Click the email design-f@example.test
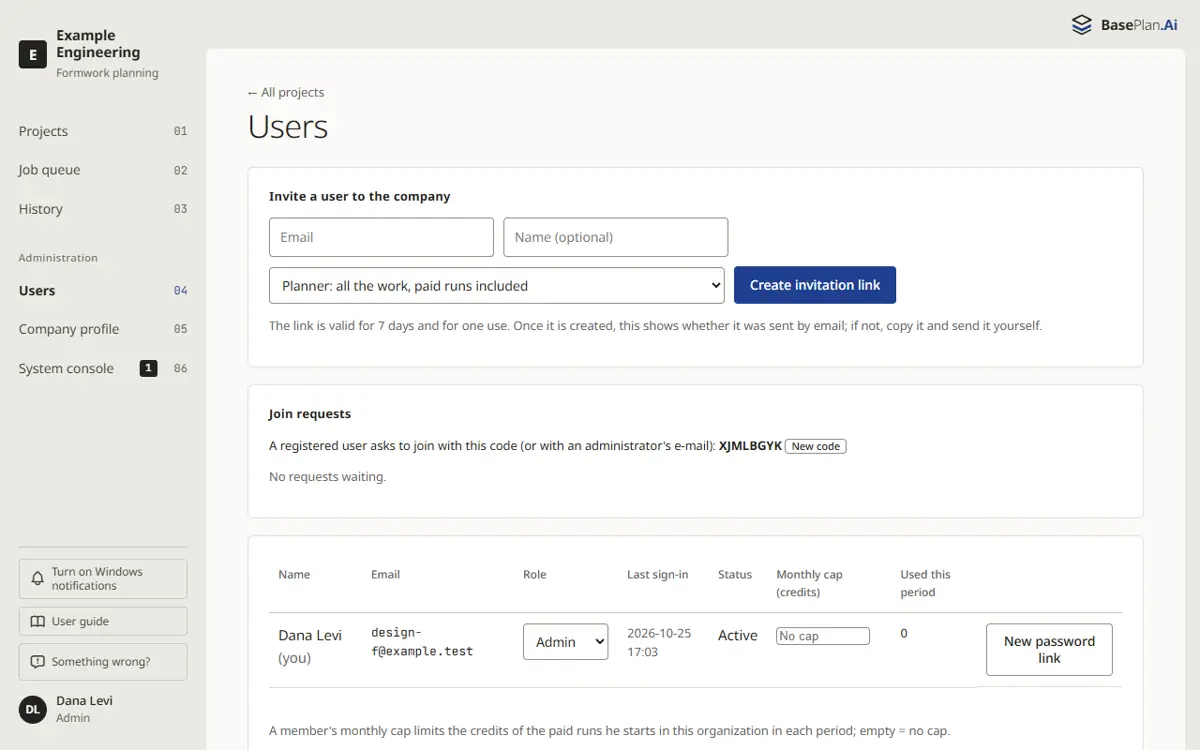This screenshot has height=750, width=1200. pos(422,642)
